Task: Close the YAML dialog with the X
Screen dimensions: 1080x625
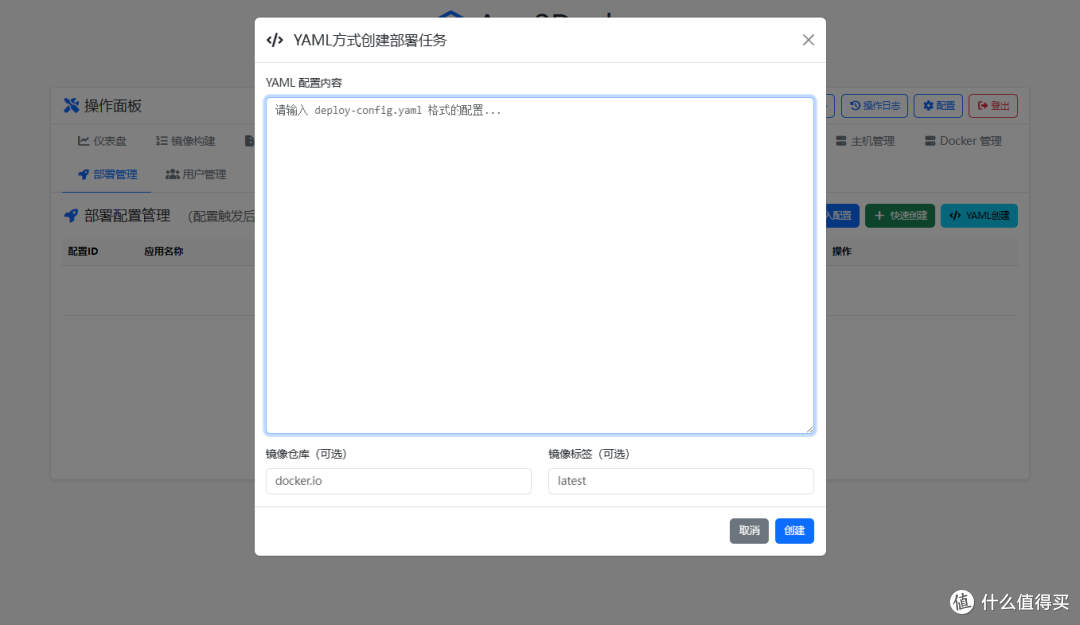Action: [808, 40]
